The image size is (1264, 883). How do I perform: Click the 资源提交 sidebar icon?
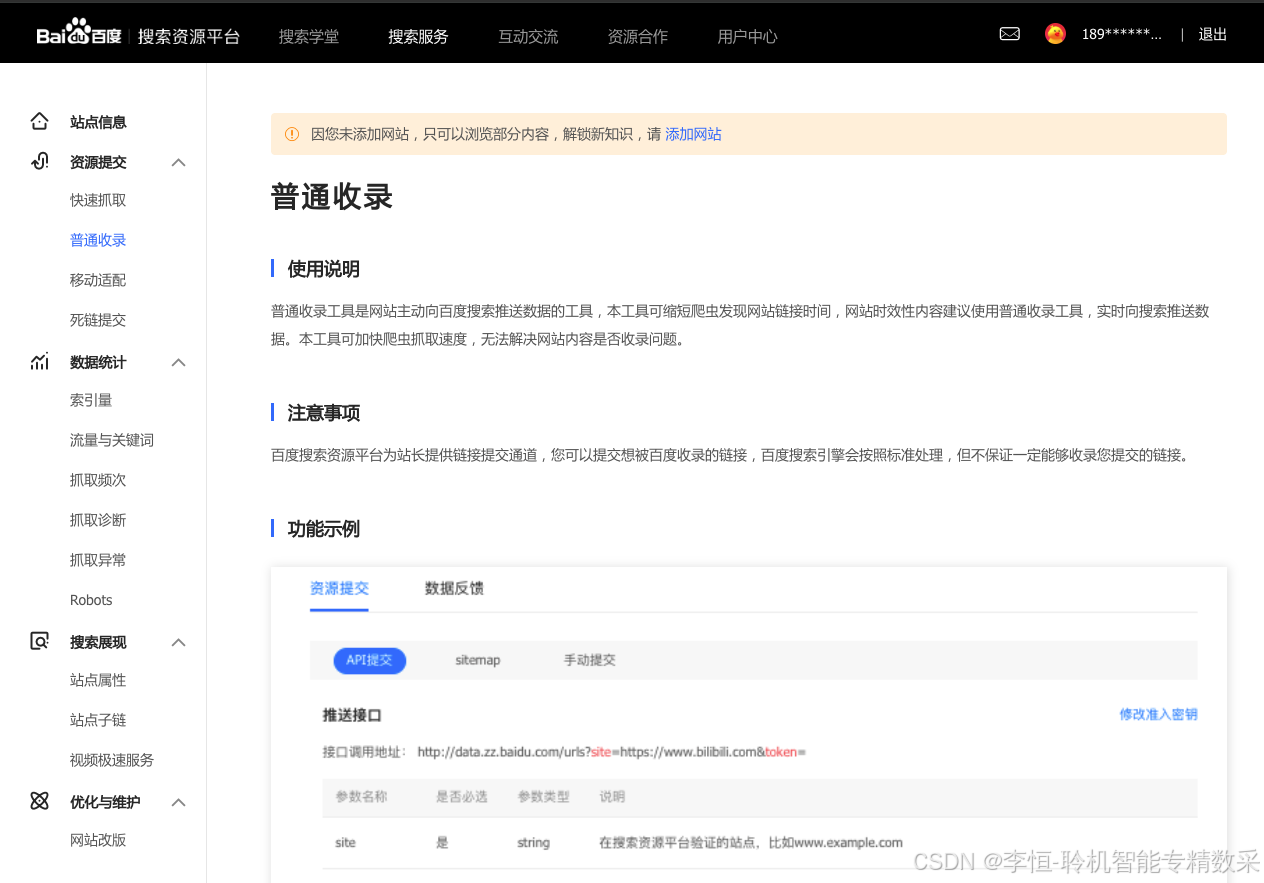click(x=39, y=162)
